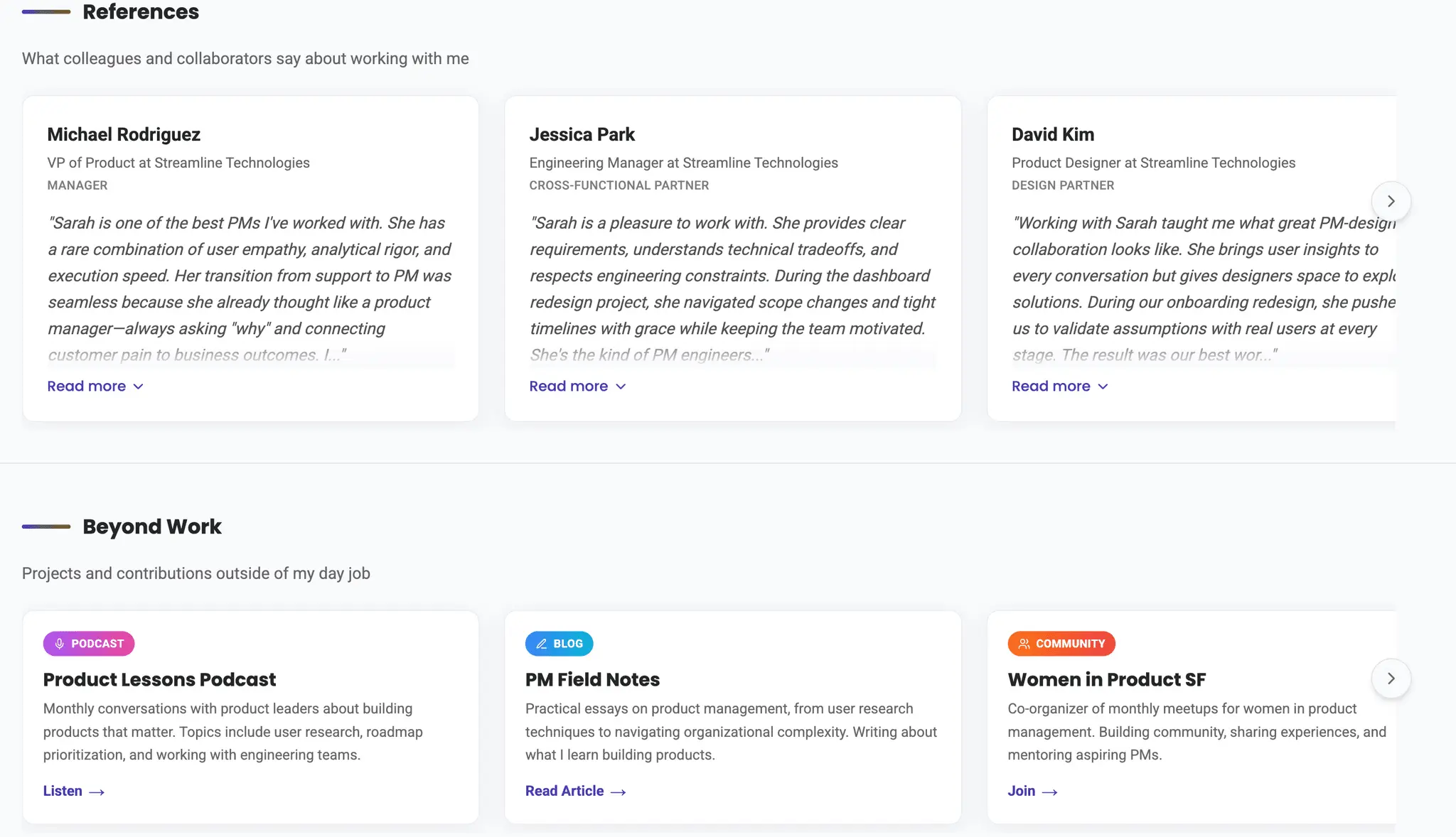Click the pencil icon in the Blog badge
The image size is (1456, 837).
coord(542,644)
